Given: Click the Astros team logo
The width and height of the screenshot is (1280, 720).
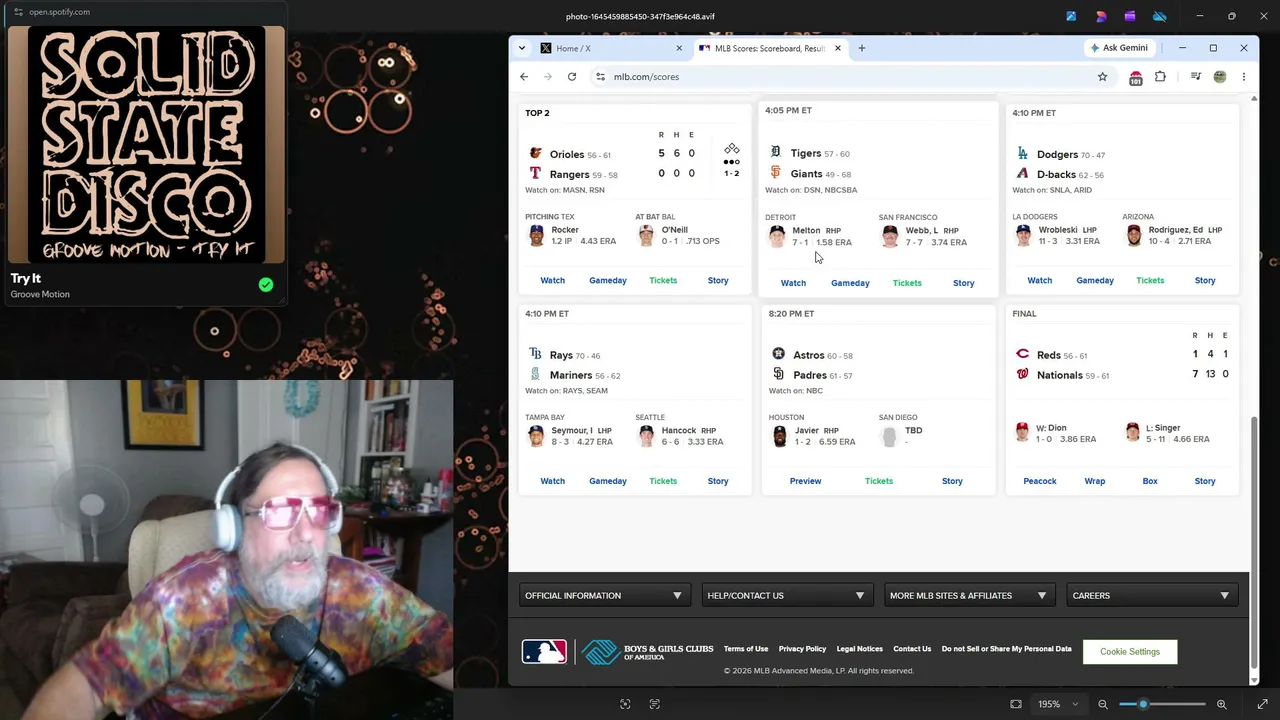Looking at the screenshot, I should tap(779, 354).
